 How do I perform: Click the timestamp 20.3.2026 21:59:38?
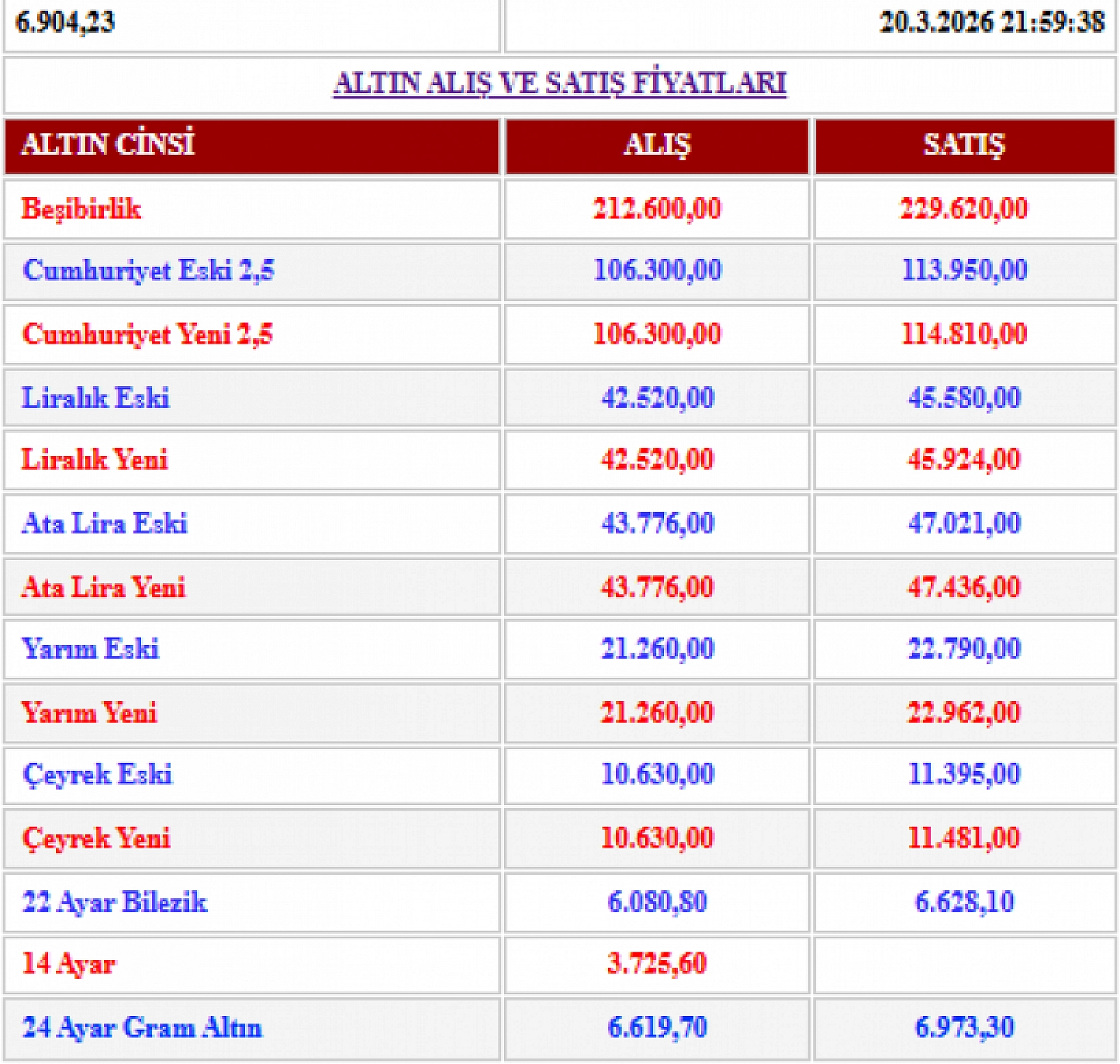click(x=992, y=22)
